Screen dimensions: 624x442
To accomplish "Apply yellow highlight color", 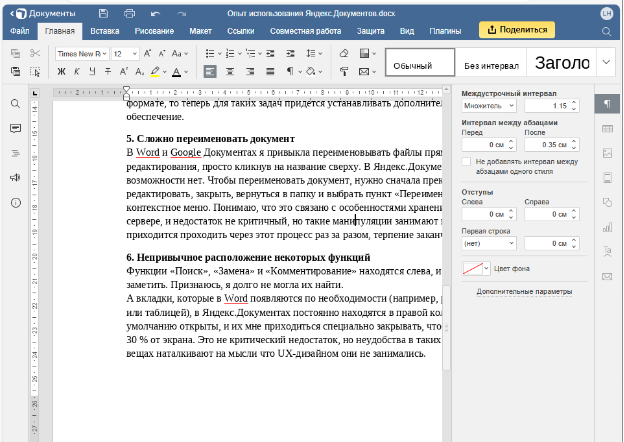I will [155, 72].
